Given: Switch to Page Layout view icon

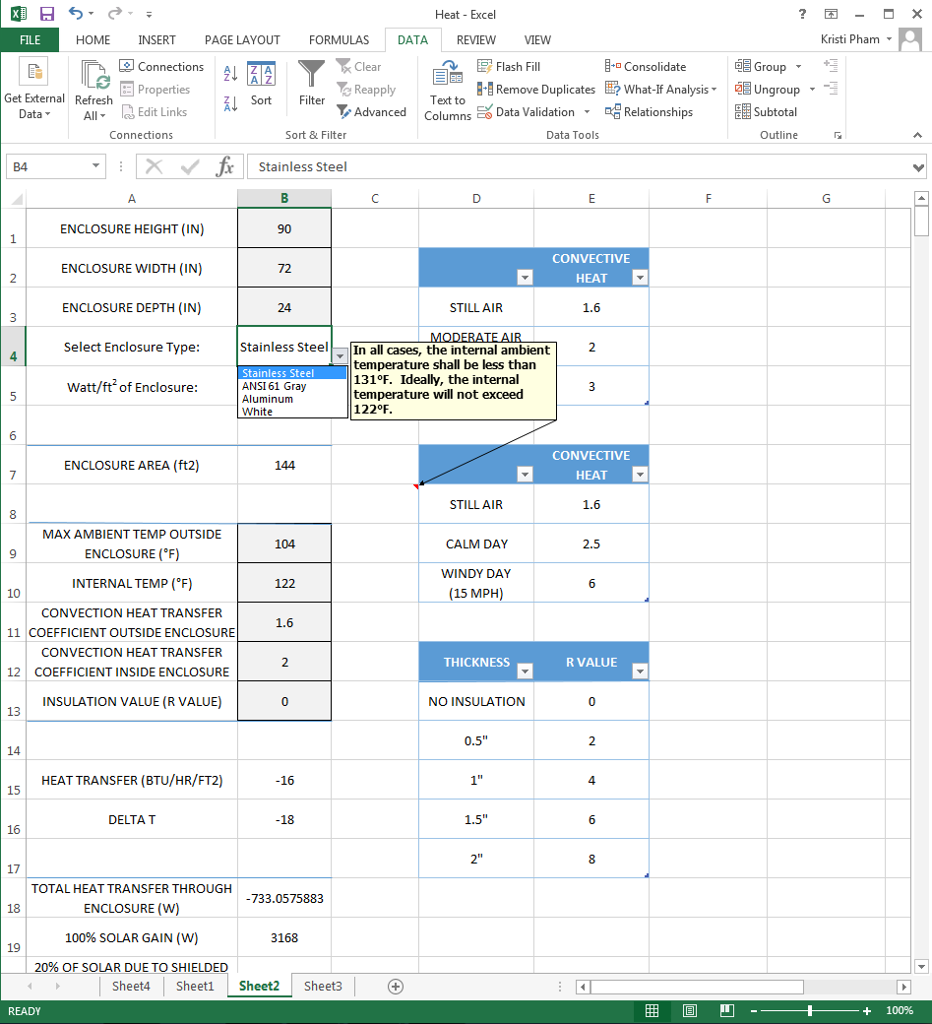Looking at the screenshot, I should pos(689,1011).
